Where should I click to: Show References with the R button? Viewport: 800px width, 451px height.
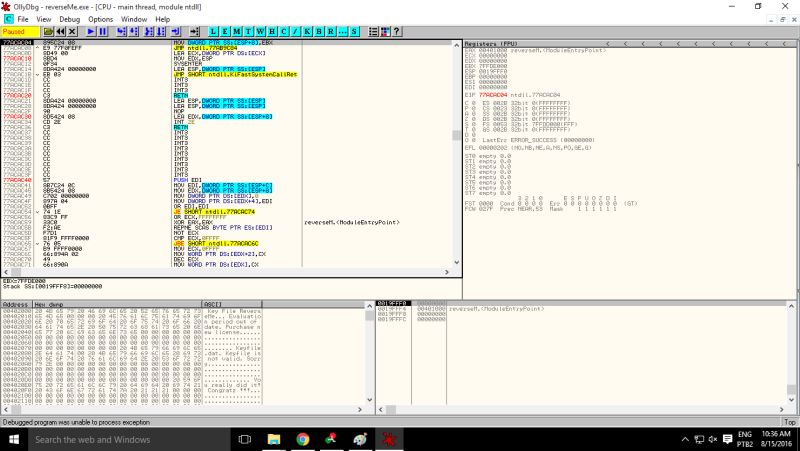click(331, 32)
